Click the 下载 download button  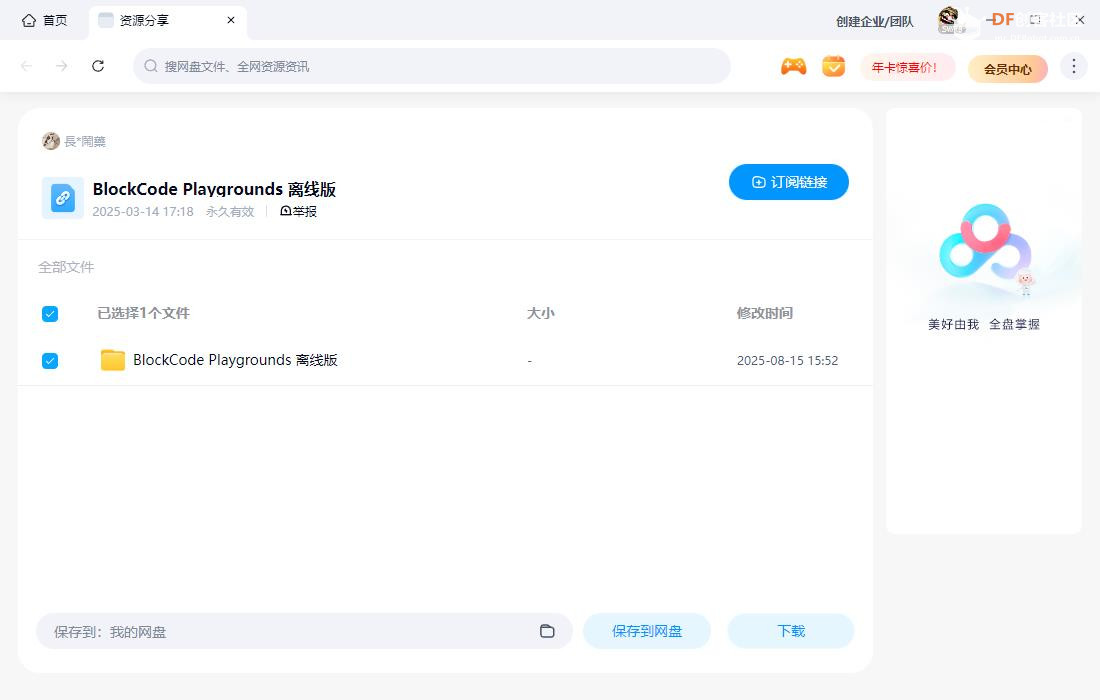[791, 631]
